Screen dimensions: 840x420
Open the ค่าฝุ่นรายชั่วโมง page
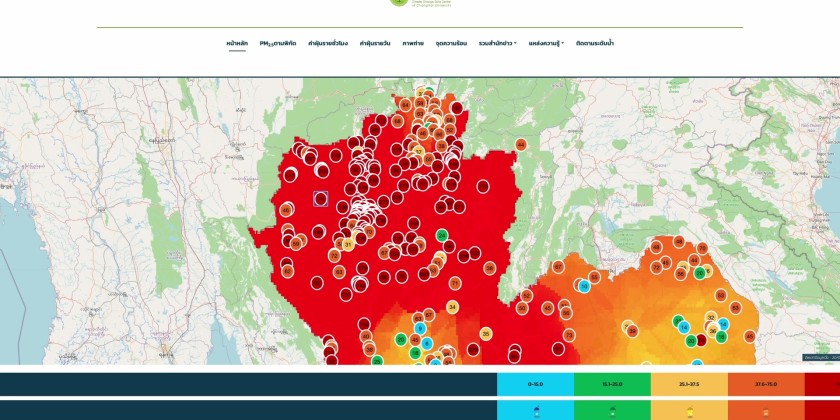[x=328, y=44]
